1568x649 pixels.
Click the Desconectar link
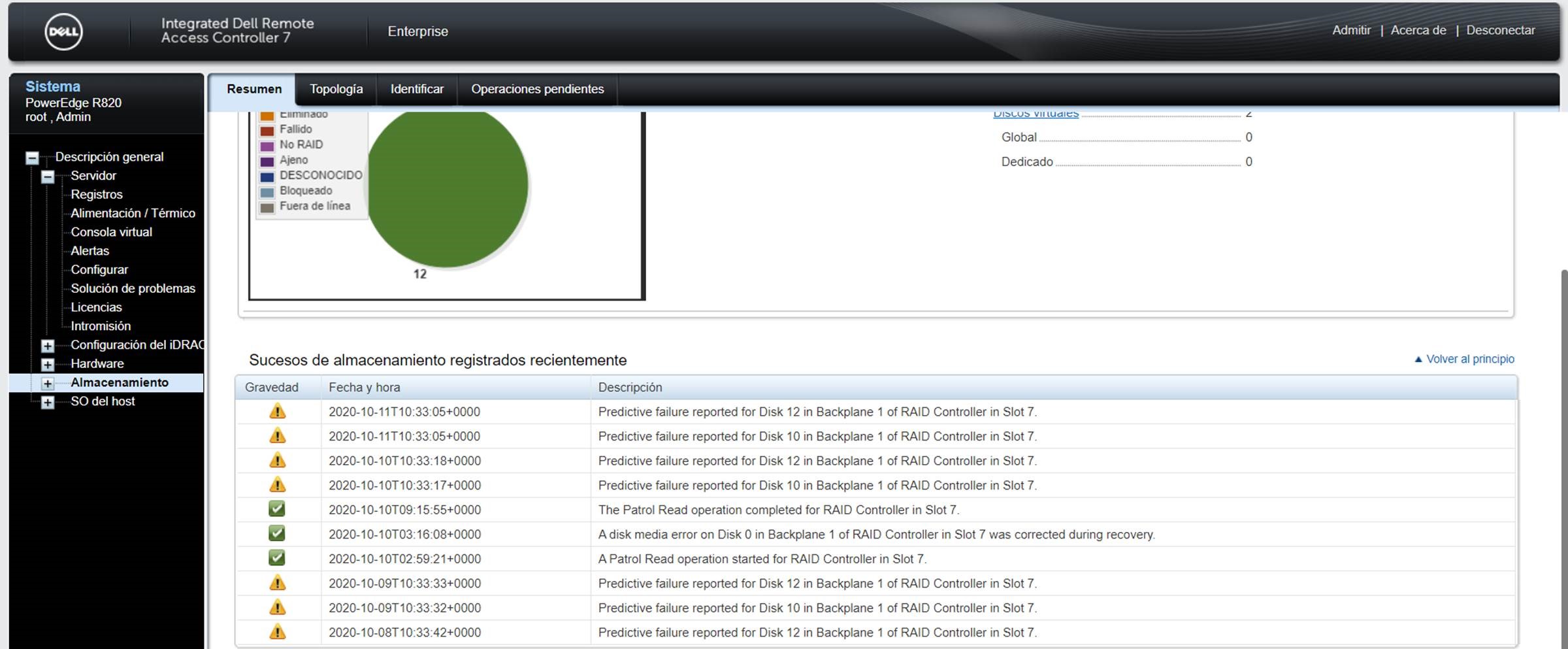(1500, 30)
